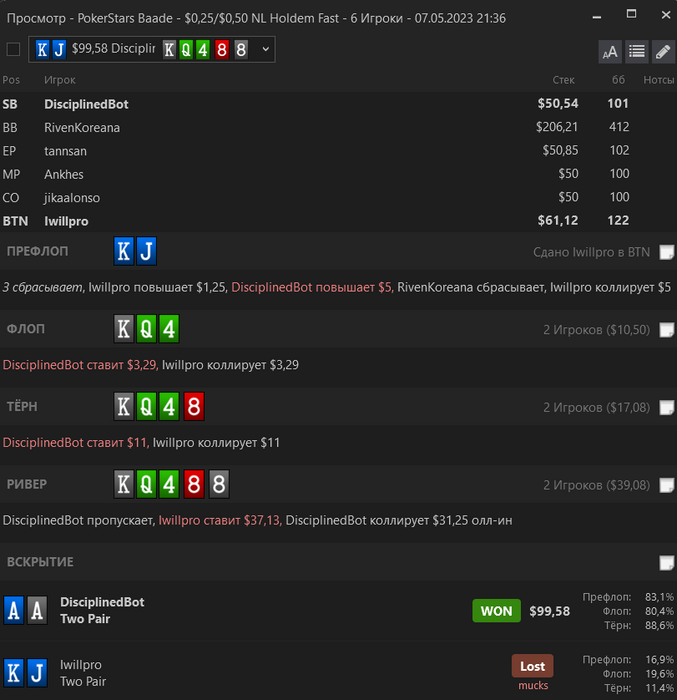Image resolution: width=677 pixels, height=700 pixels.
Task: Open the list view icon
Action: pyautogui.click(x=636, y=52)
